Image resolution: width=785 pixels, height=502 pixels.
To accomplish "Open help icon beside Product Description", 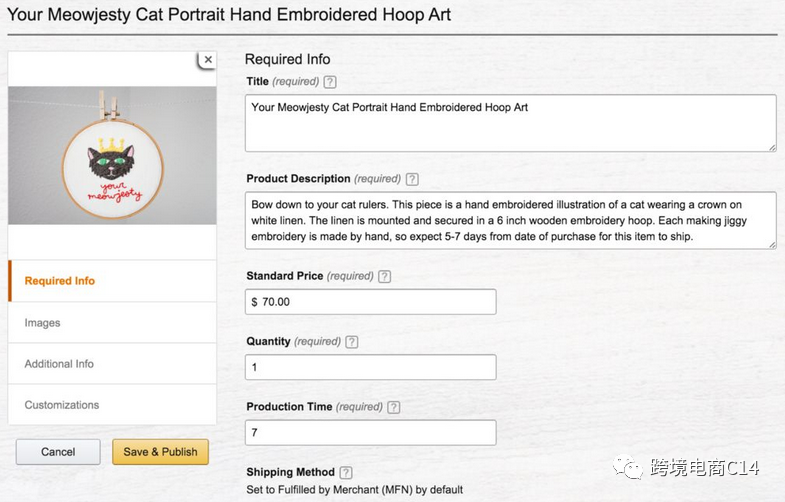I will click(412, 179).
